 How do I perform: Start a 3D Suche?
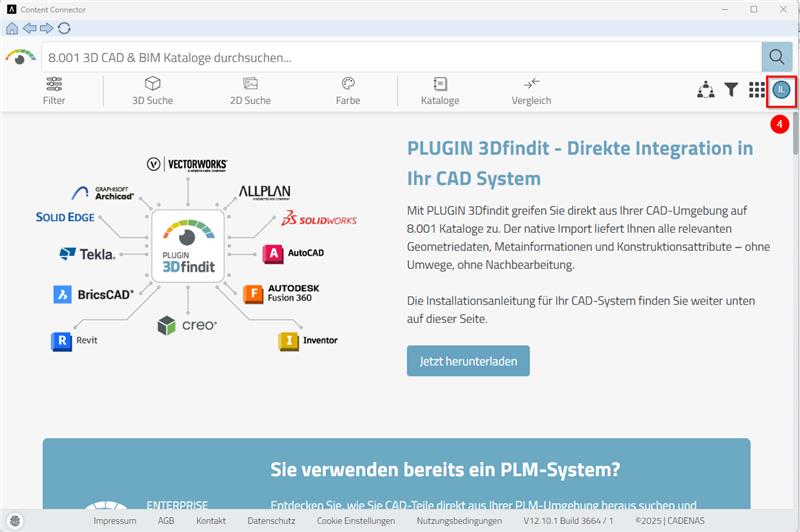point(152,91)
